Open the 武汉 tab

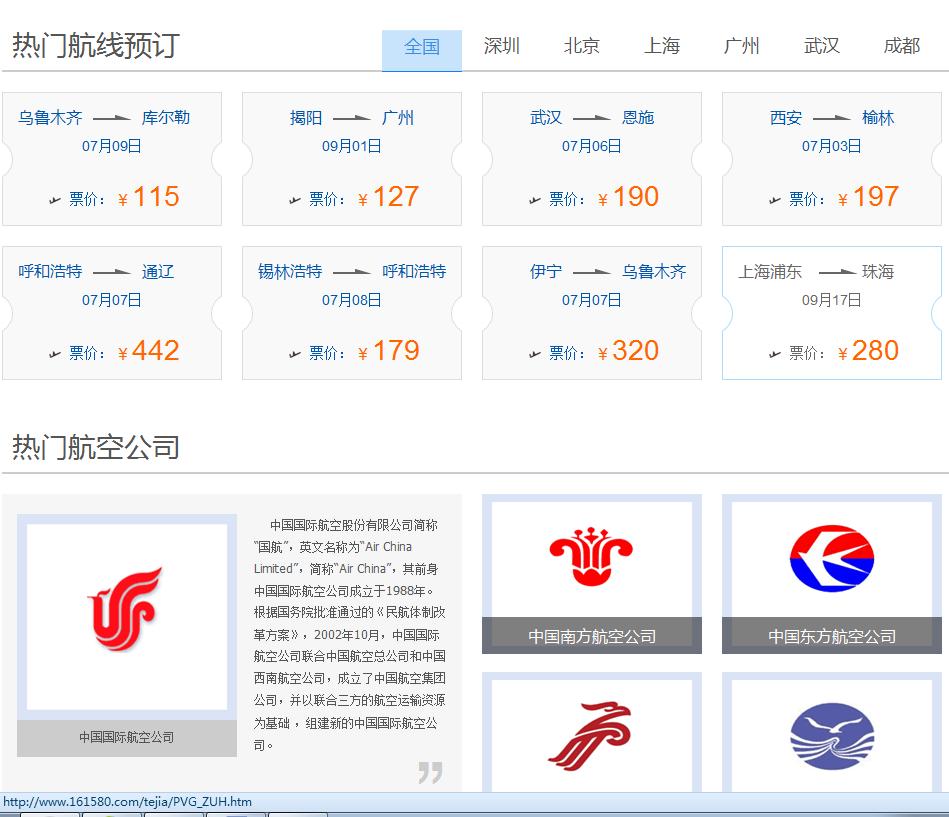[821, 46]
